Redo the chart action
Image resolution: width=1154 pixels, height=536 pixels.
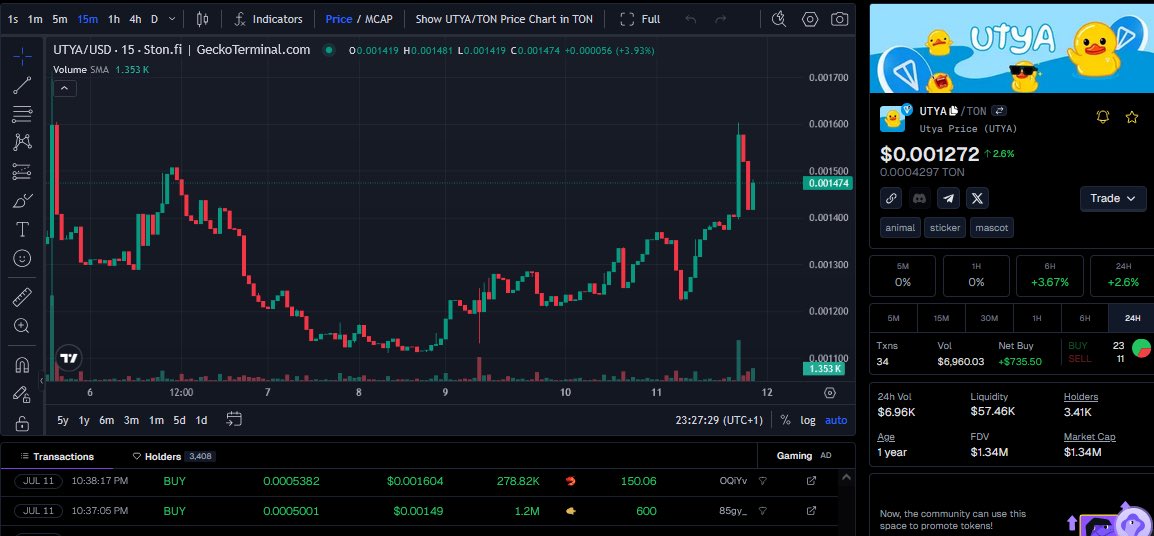pos(721,19)
